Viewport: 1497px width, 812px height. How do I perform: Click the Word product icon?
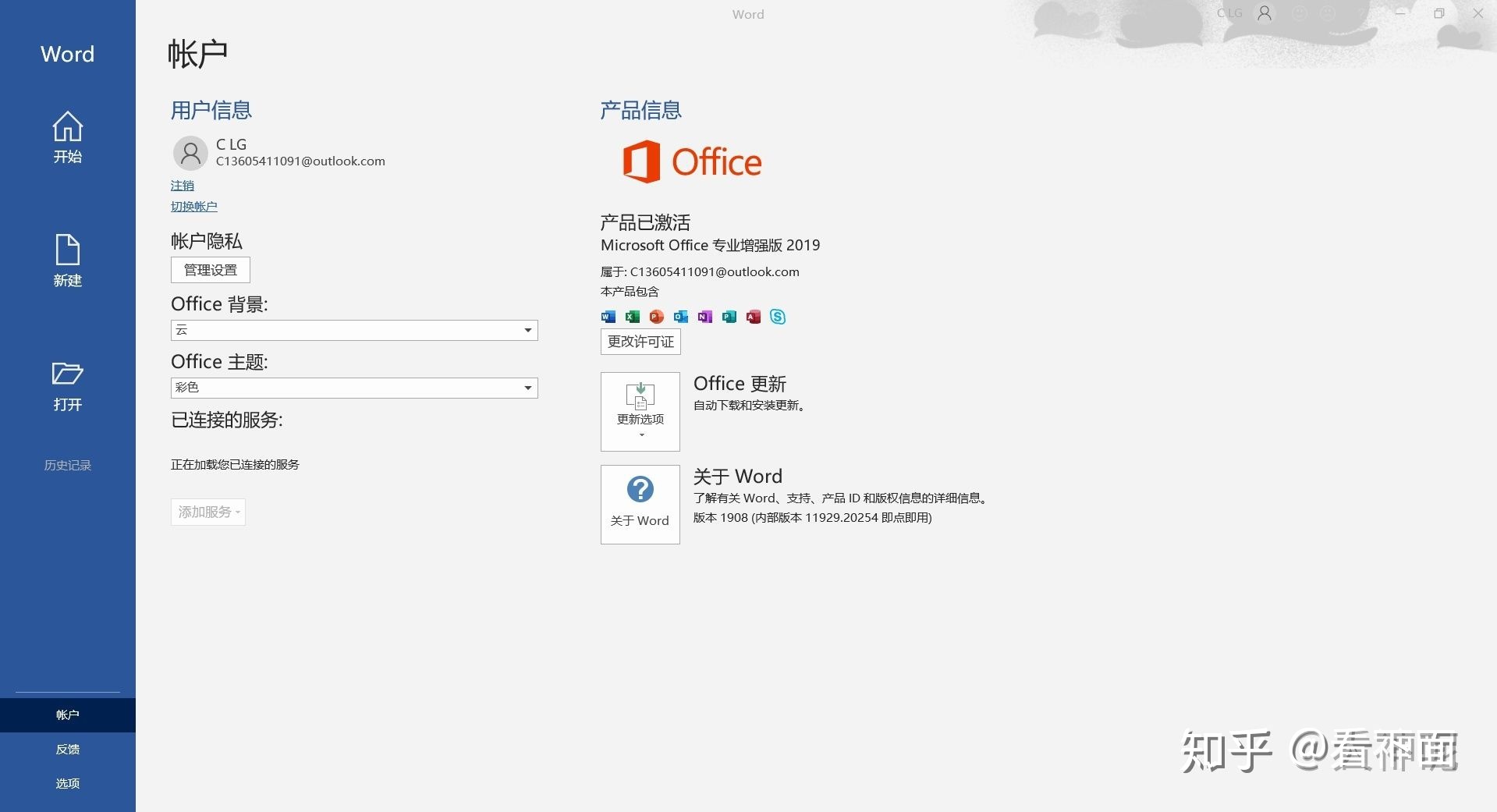coord(608,317)
